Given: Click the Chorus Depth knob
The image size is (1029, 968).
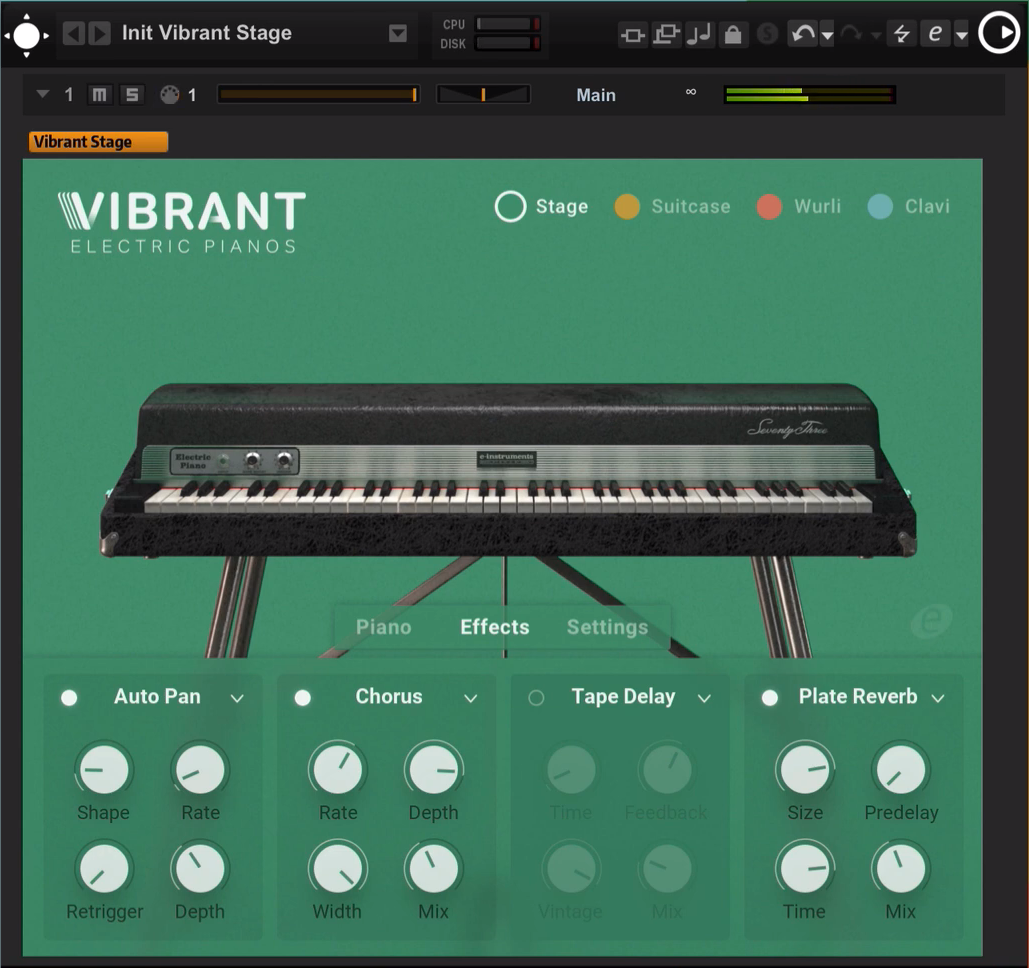Looking at the screenshot, I should point(434,769).
